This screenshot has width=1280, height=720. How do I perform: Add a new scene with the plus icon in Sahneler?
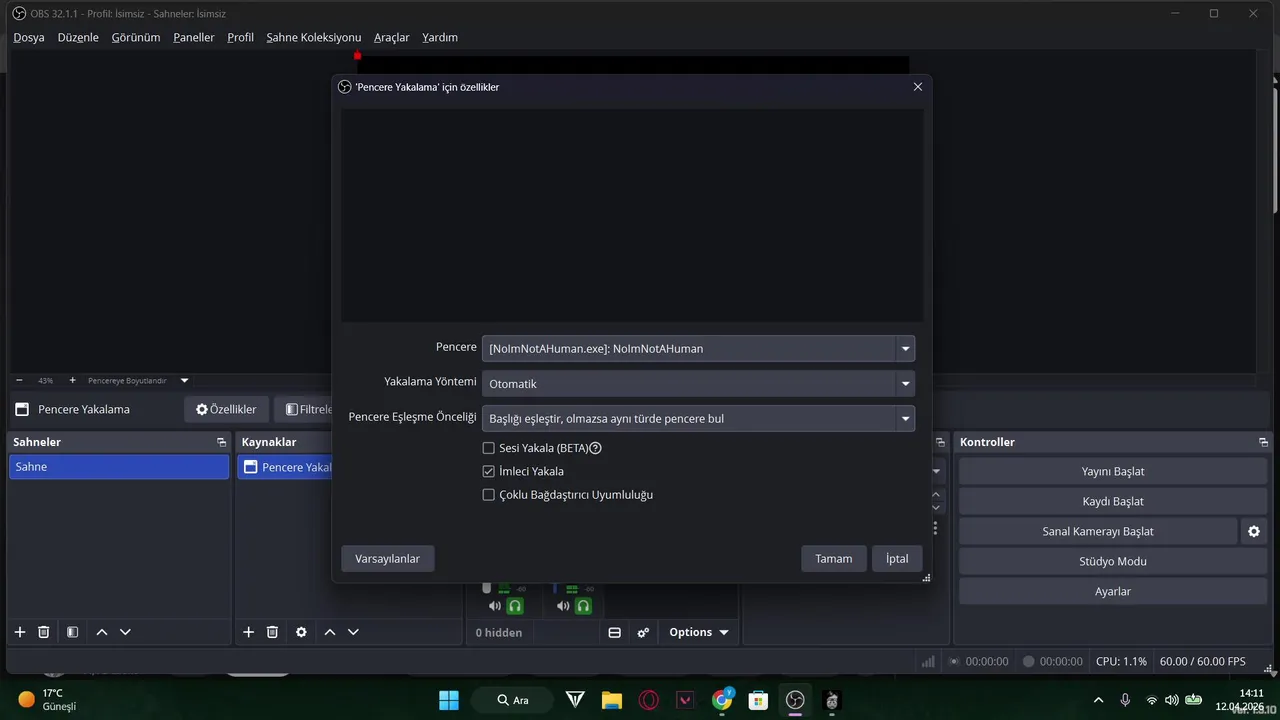(x=20, y=632)
